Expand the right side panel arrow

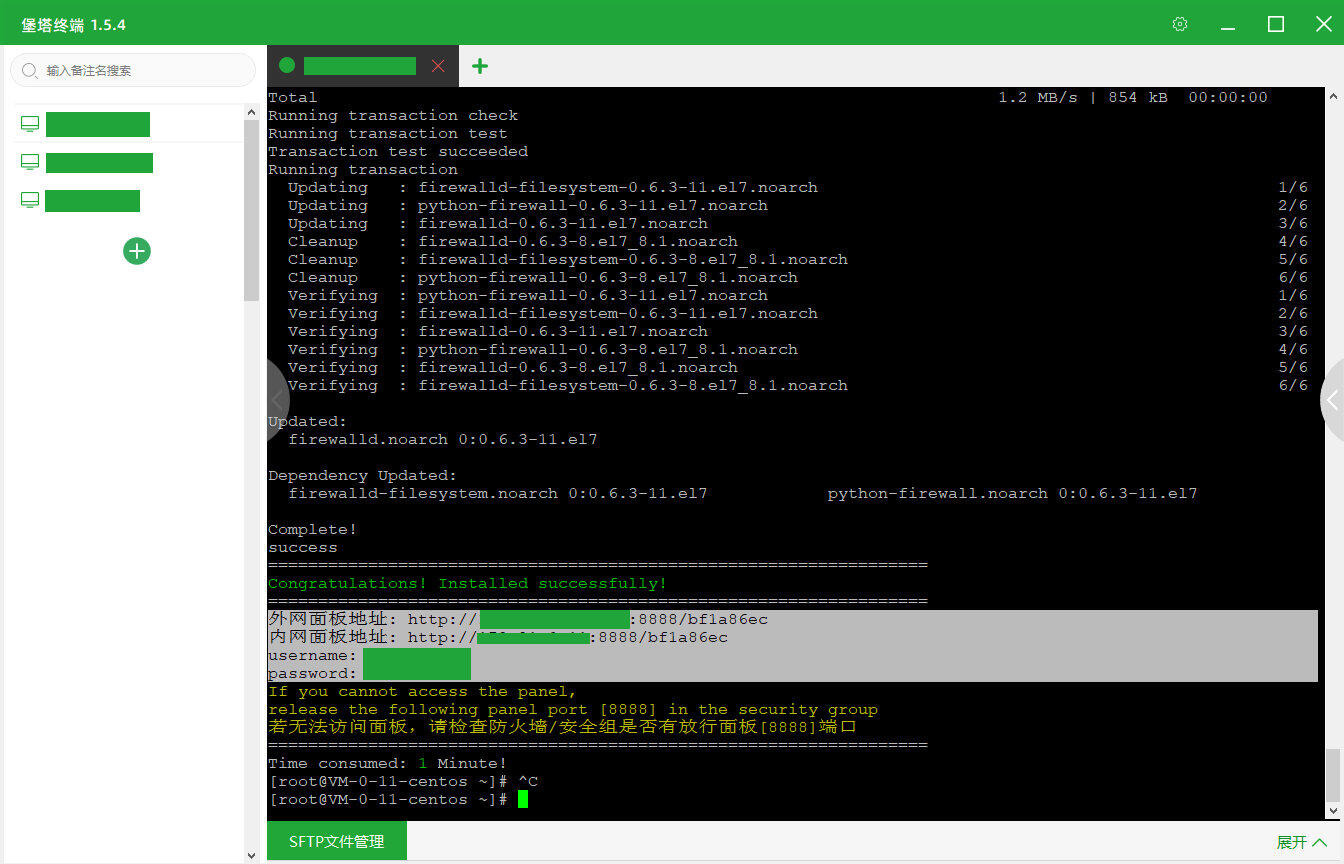pos(1332,400)
